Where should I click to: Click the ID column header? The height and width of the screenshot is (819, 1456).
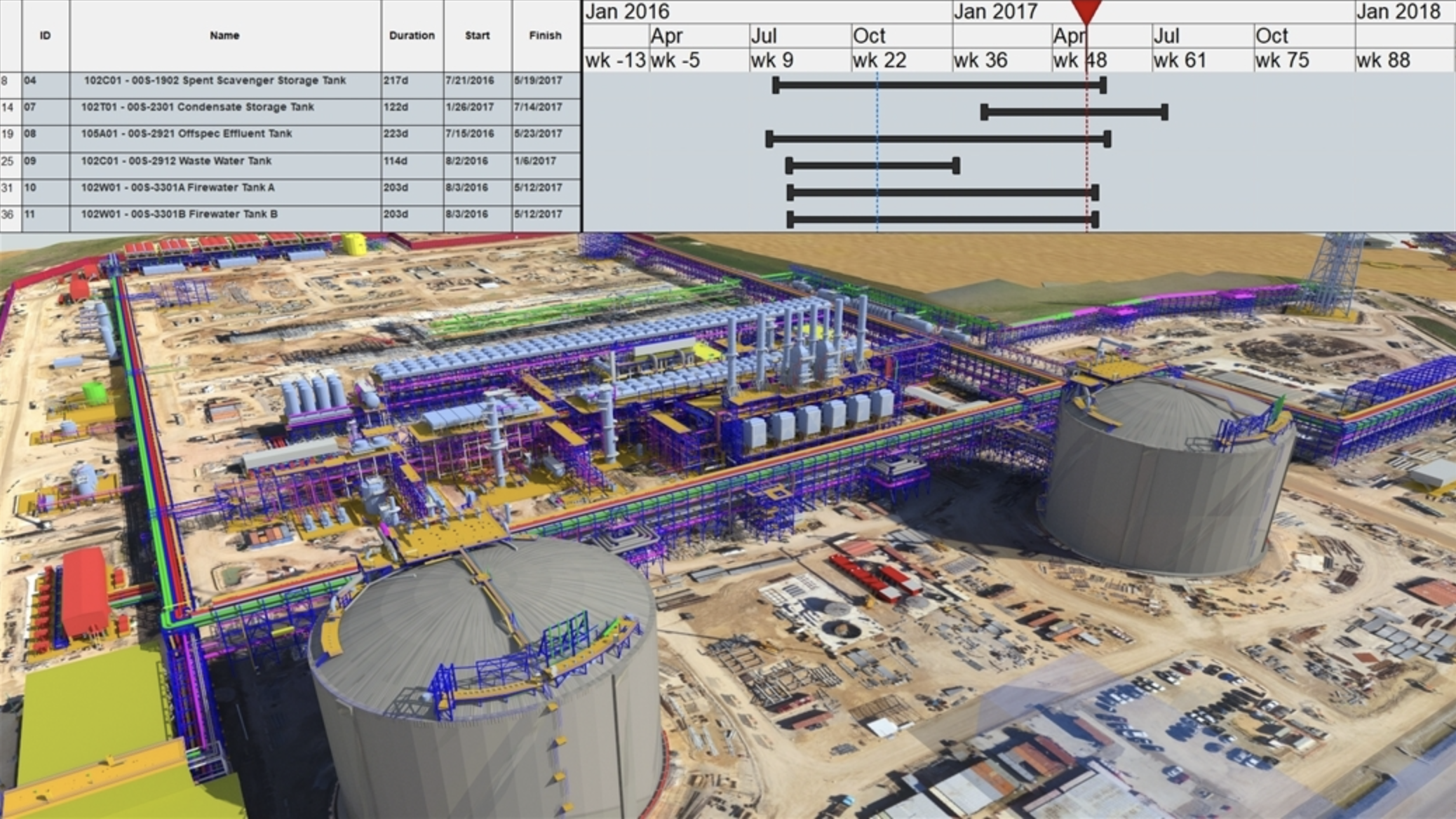[x=43, y=35]
